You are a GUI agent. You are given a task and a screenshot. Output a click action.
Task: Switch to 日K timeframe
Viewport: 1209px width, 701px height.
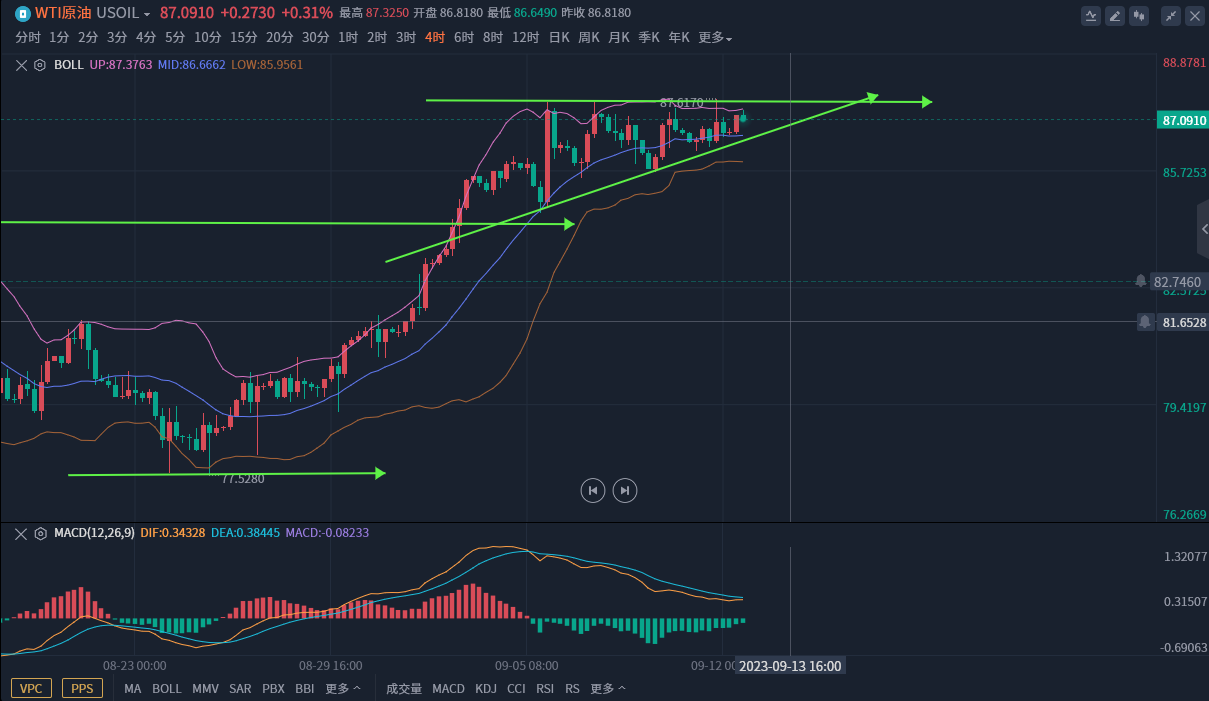point(559,37)
